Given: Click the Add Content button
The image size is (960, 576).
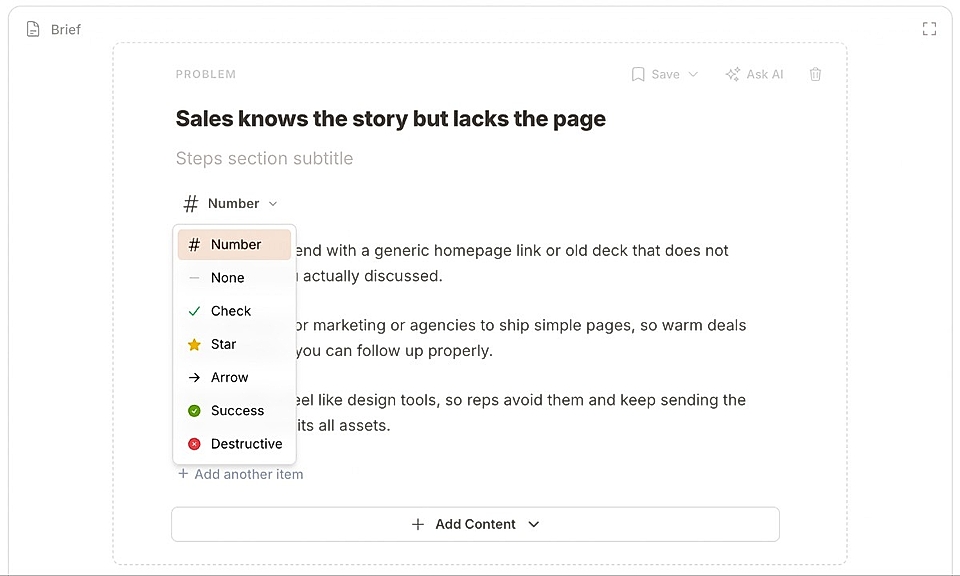Looking at the screenshot, I should [475, 524].
